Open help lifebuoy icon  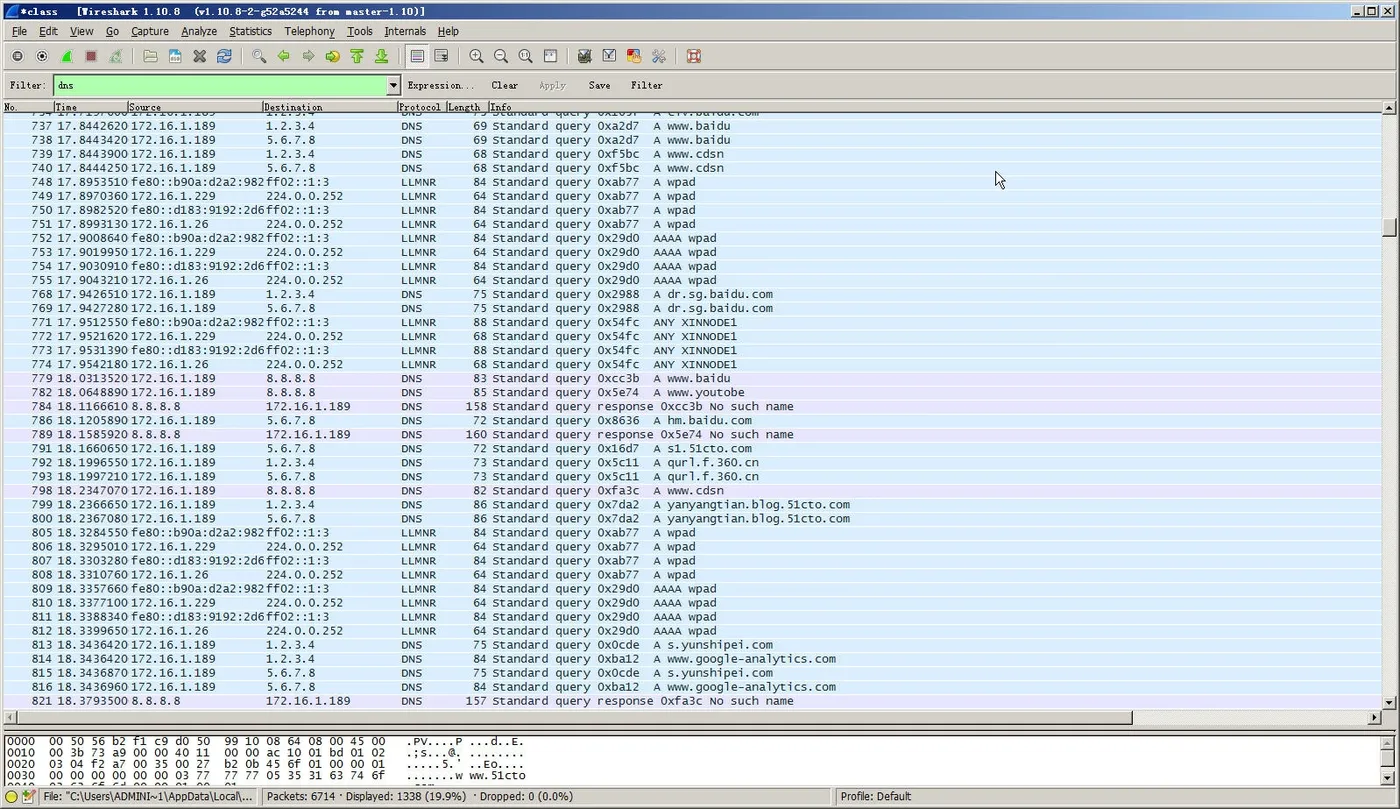(694, 57)
